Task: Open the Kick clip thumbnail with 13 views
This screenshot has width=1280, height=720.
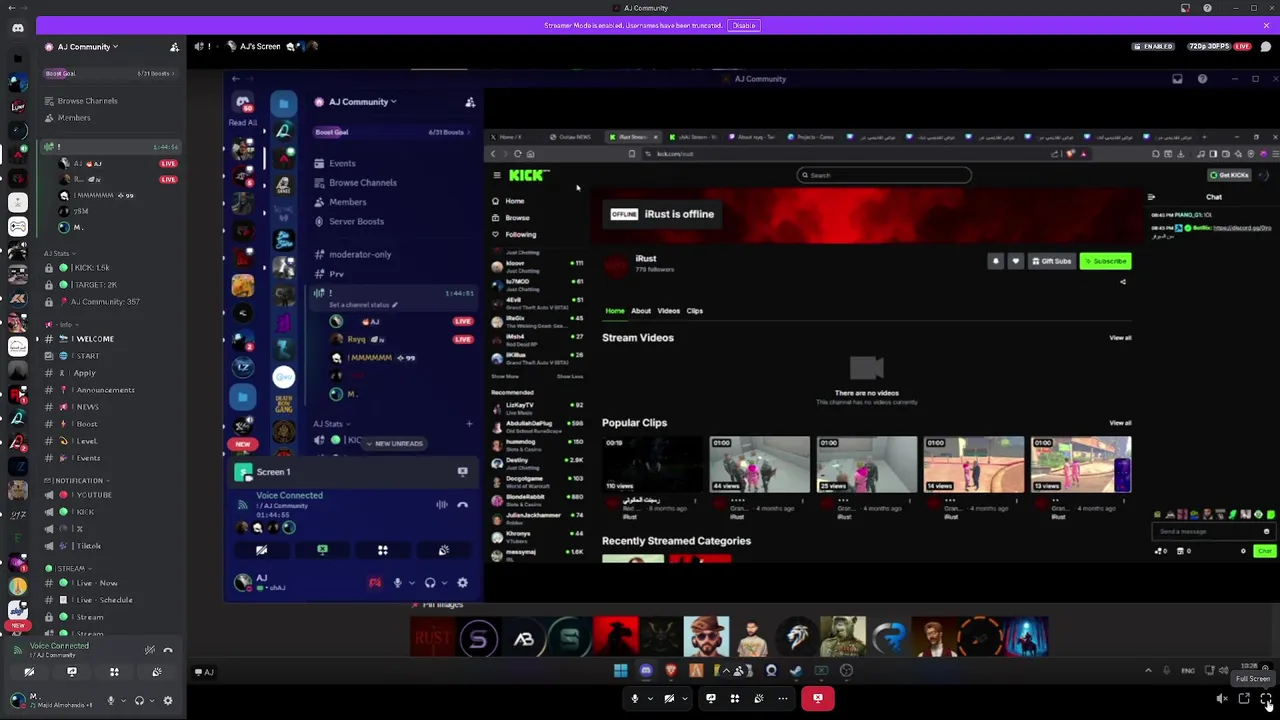Action: click(1081, 464)
